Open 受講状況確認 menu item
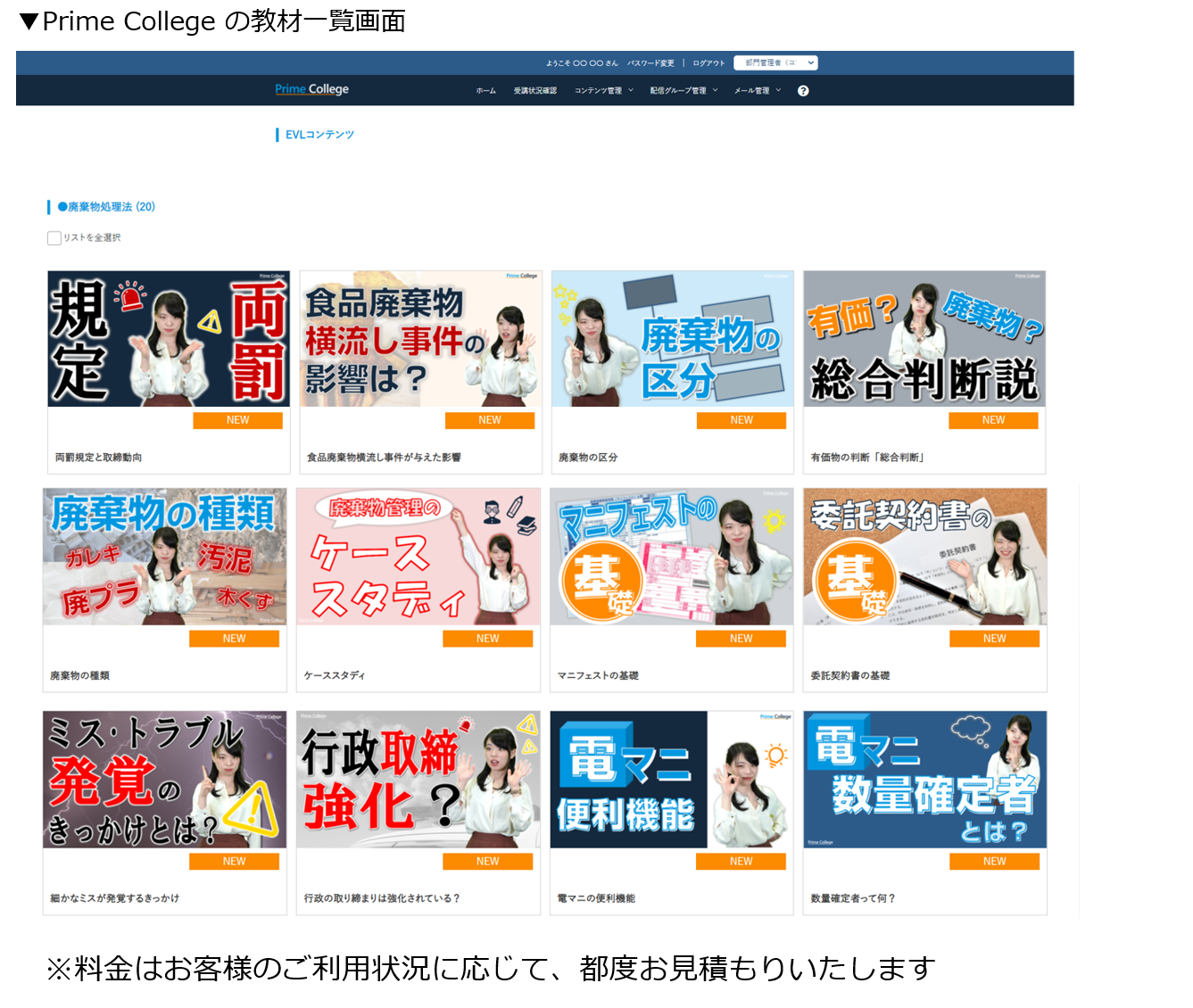Image resolution: width=1193 pixels, height=1008 pixels. click(x=535, y=91)
